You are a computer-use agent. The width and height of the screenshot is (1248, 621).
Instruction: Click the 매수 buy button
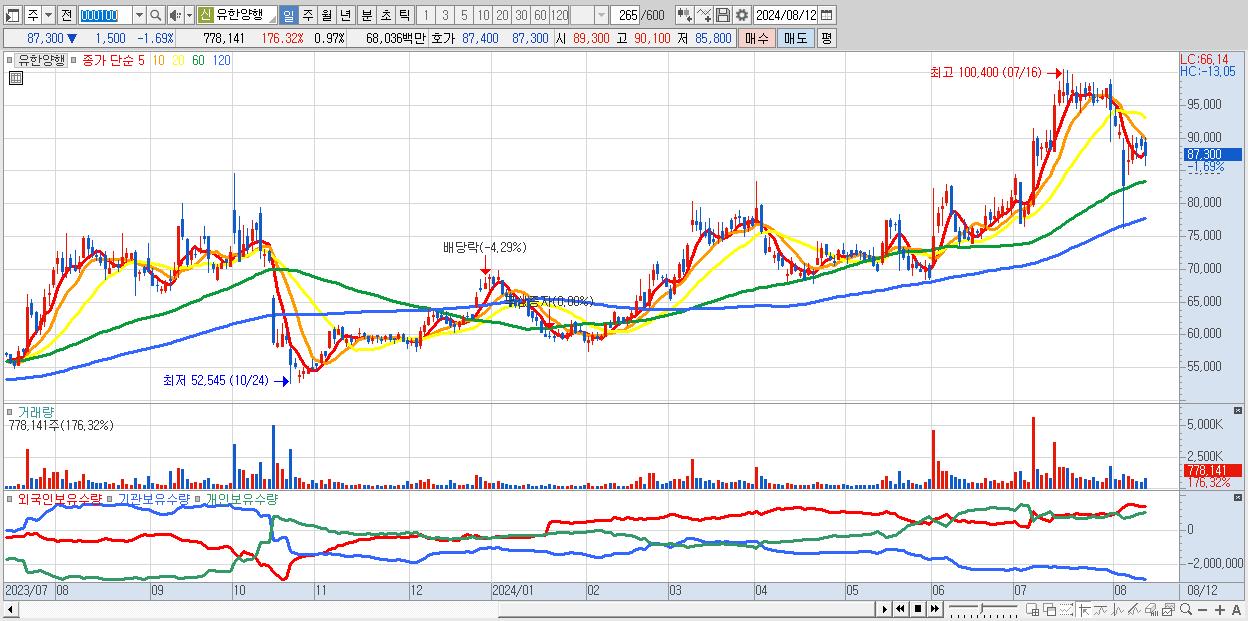(756, 38)
